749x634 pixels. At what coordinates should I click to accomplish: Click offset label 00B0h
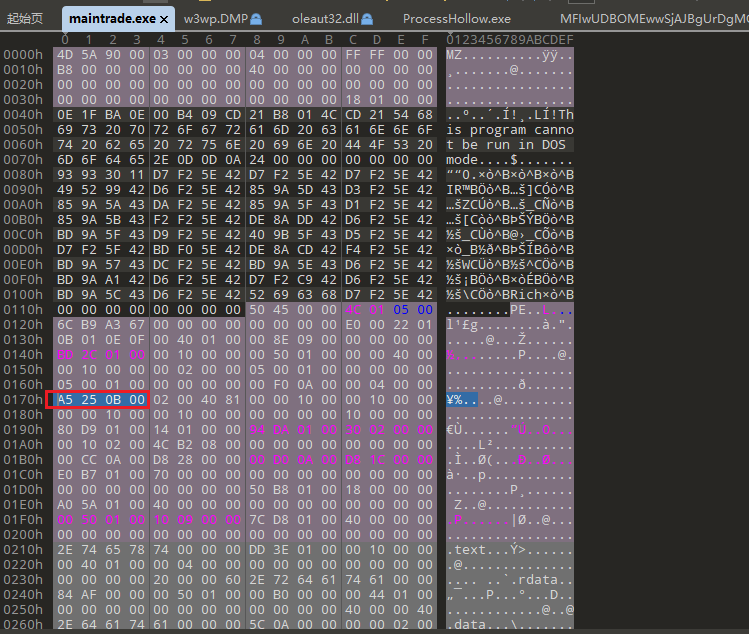(23, 220)
